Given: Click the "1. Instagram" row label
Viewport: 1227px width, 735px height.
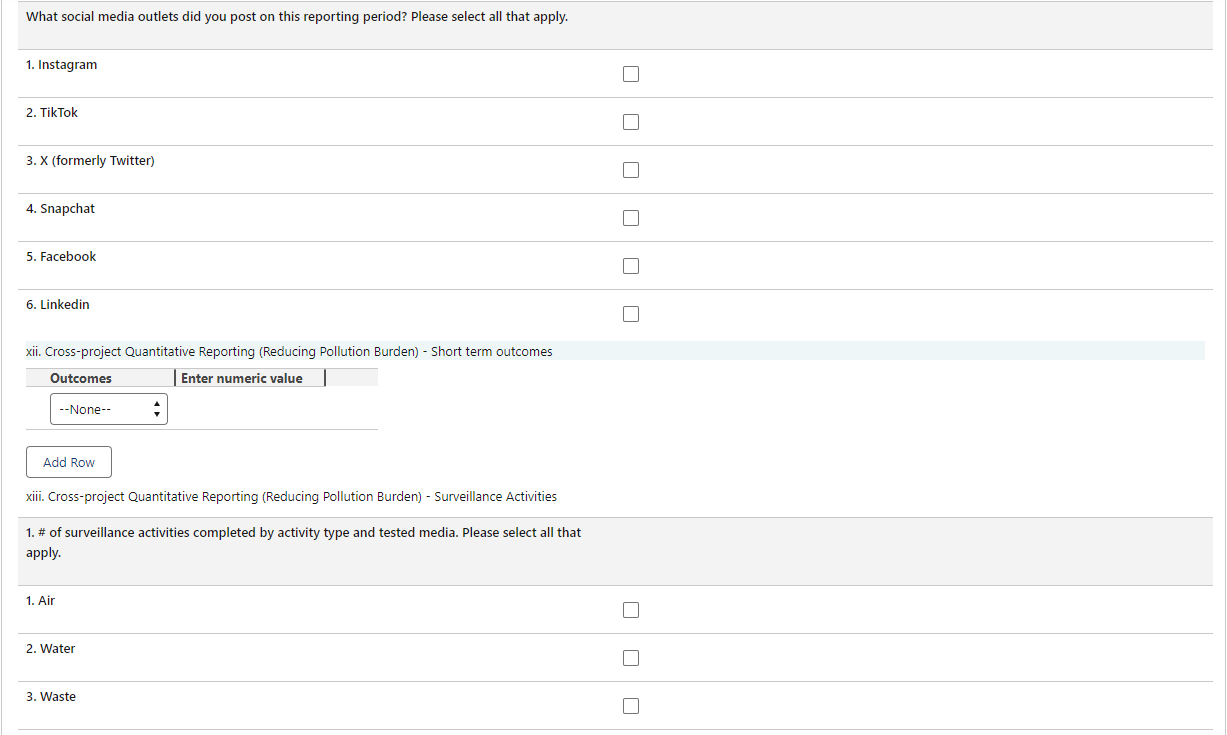Looking at the screenshot, I should (x=62, y=65).
